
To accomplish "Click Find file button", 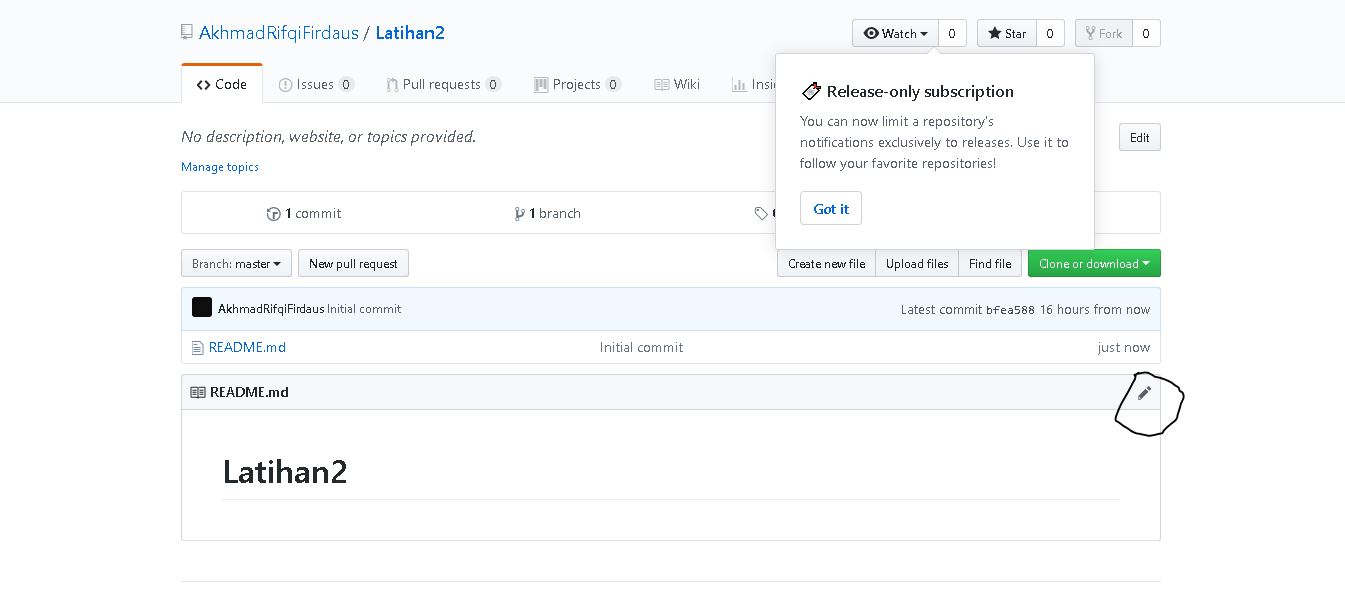I will tap(990, 264).
